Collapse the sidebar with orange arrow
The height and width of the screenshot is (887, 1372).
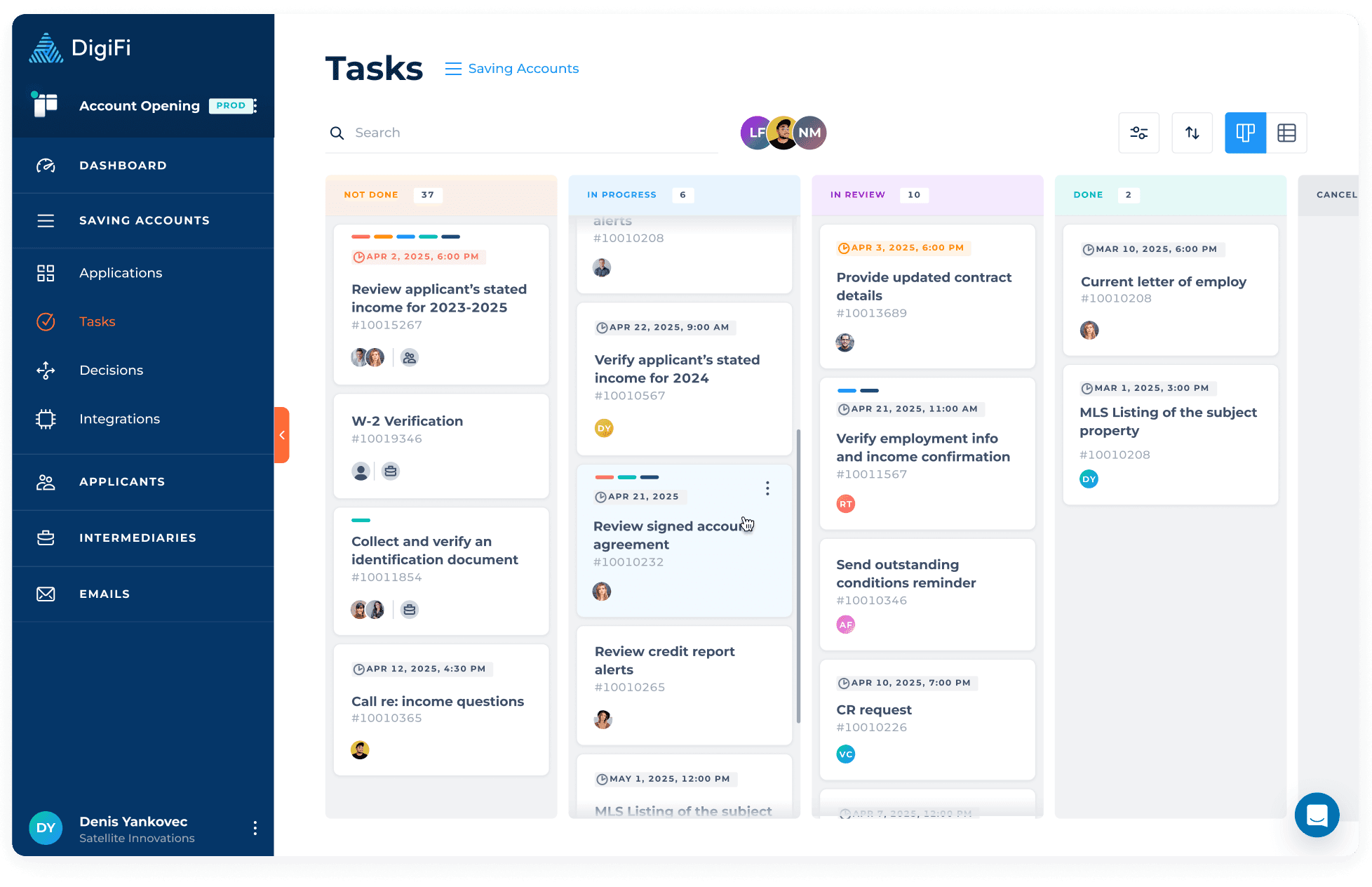[282, 435]
